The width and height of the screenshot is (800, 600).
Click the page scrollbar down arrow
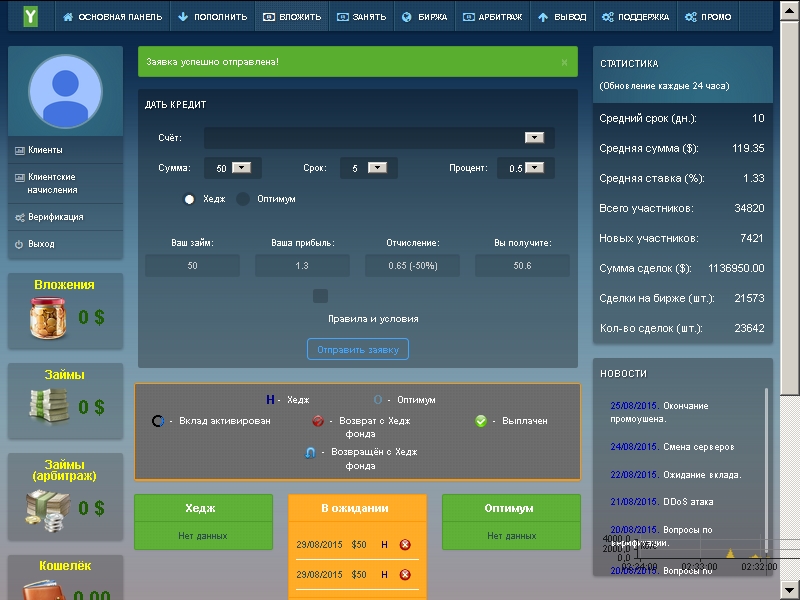[790, 590]
